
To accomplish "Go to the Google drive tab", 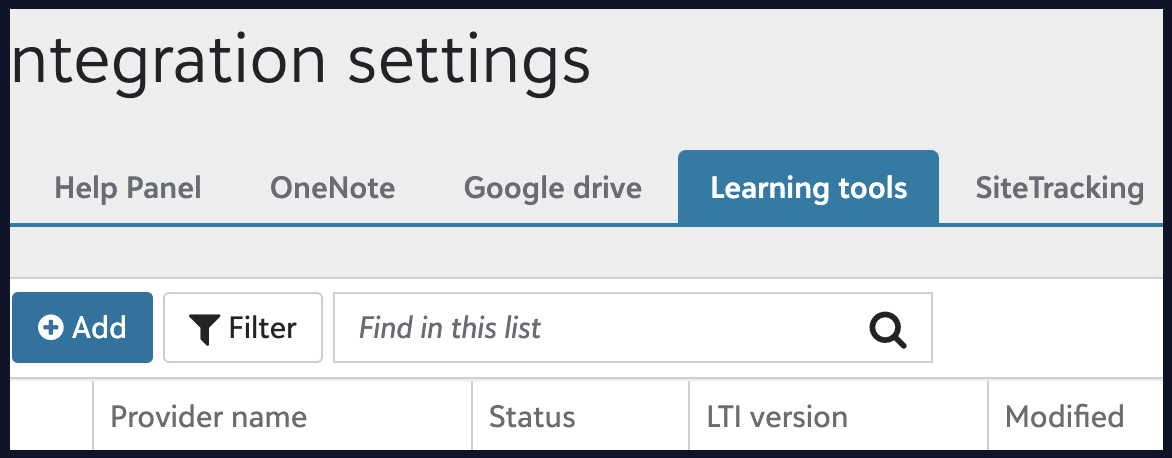I will click(553, 188).
